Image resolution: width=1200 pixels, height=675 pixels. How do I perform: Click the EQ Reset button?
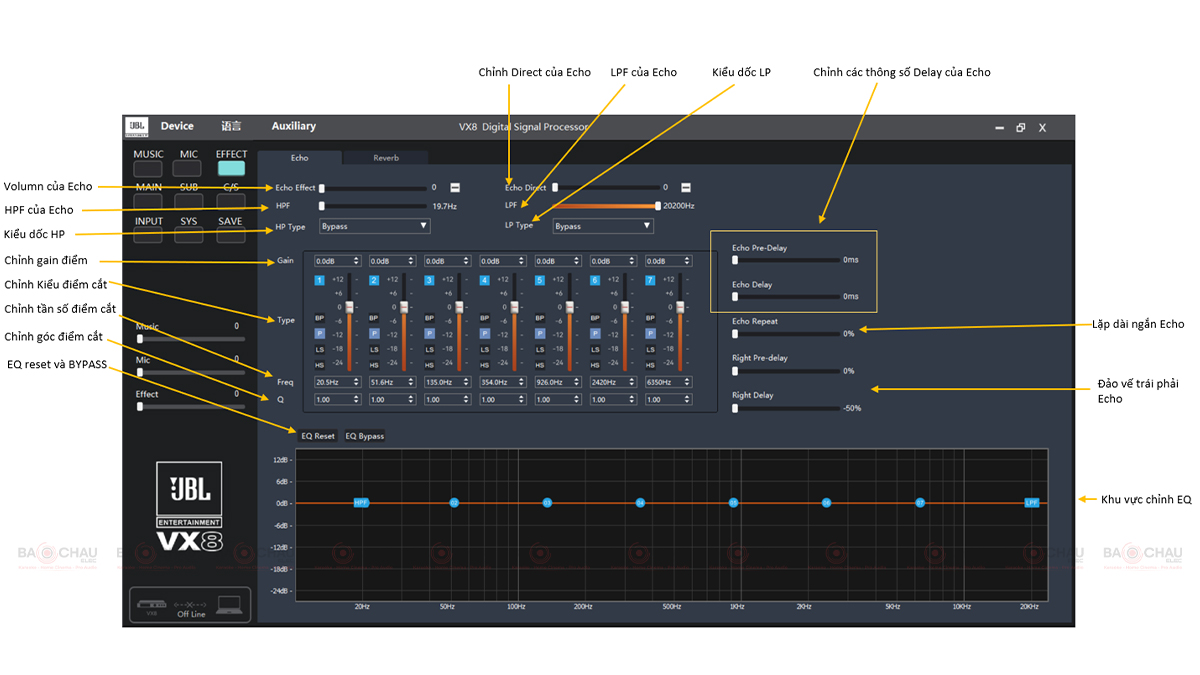318,436
